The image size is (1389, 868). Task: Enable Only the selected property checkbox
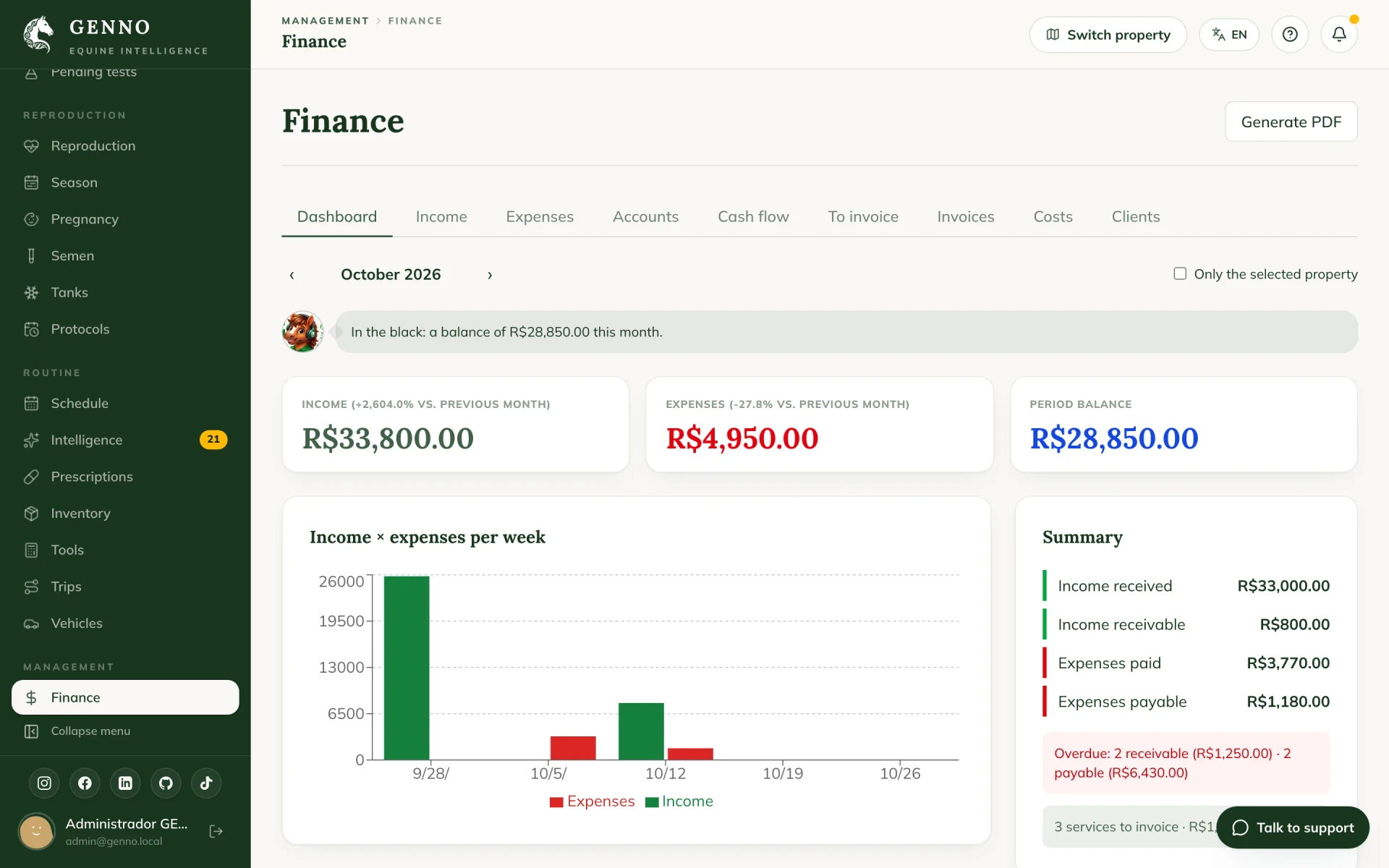click(x=1180, y=273)
